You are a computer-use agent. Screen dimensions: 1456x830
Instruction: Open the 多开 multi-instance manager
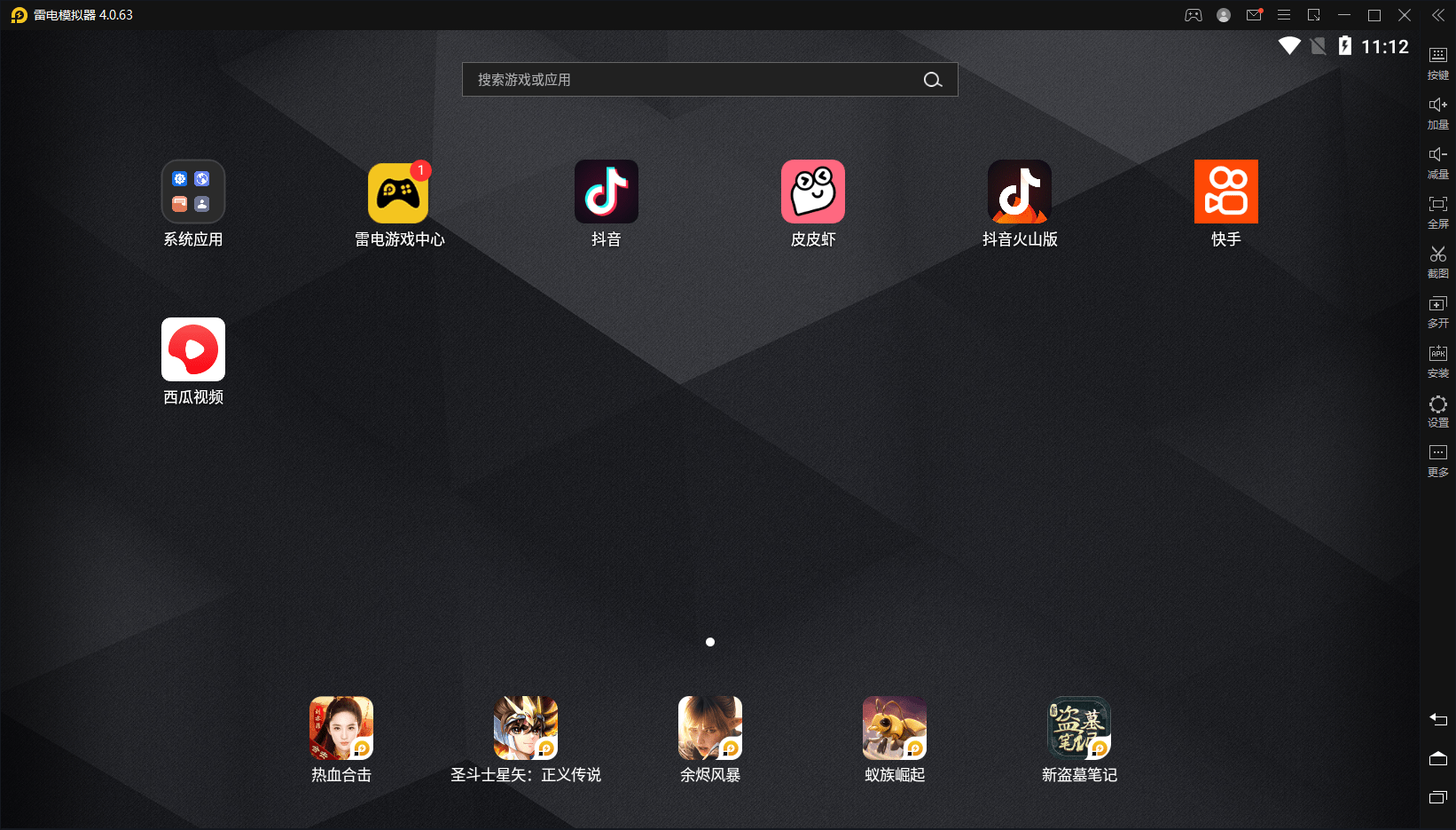[x=1438, y=311]
